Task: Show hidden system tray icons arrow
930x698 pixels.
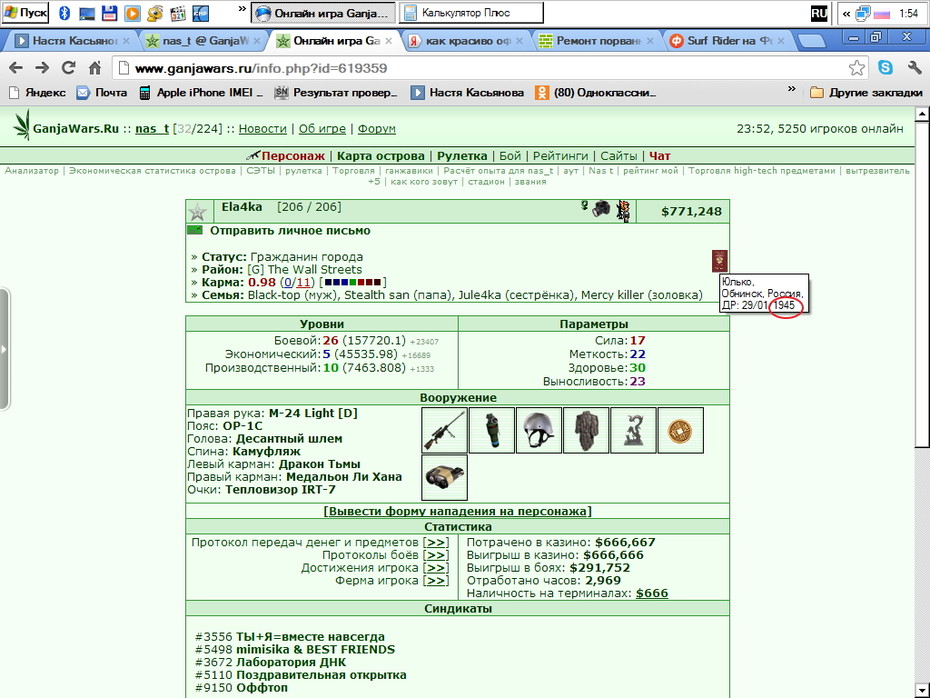Action: [x=846, y=13]
